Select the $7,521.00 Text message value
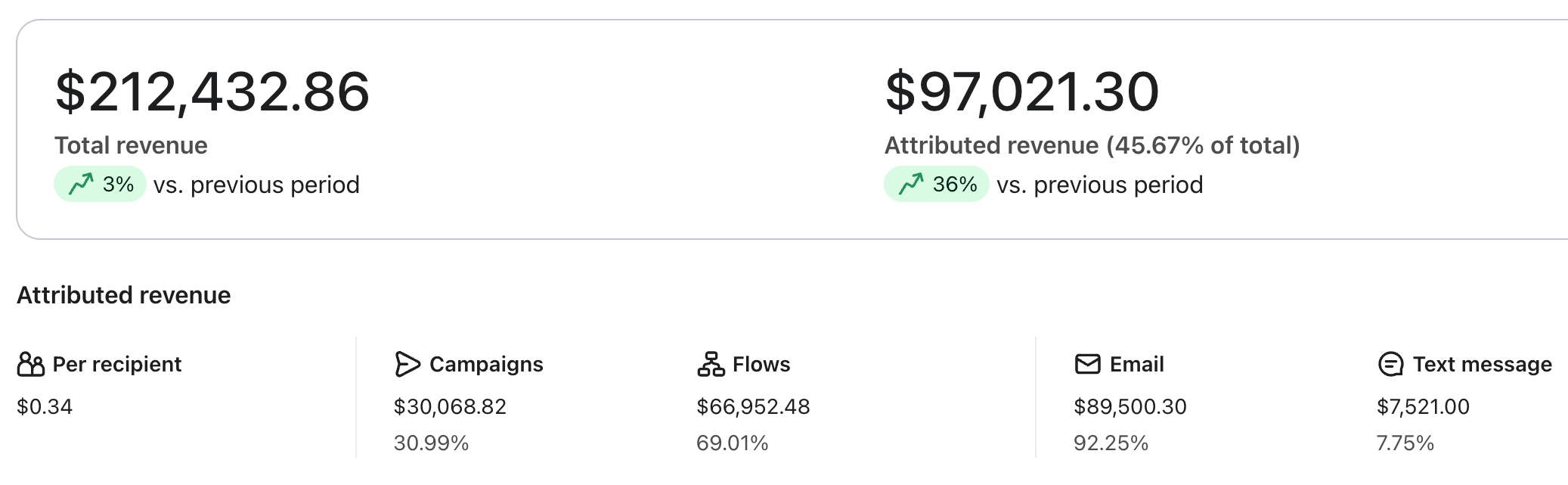Viewport: 1568px width, 485px height. pyautogui.click(x=1423, y=407)
